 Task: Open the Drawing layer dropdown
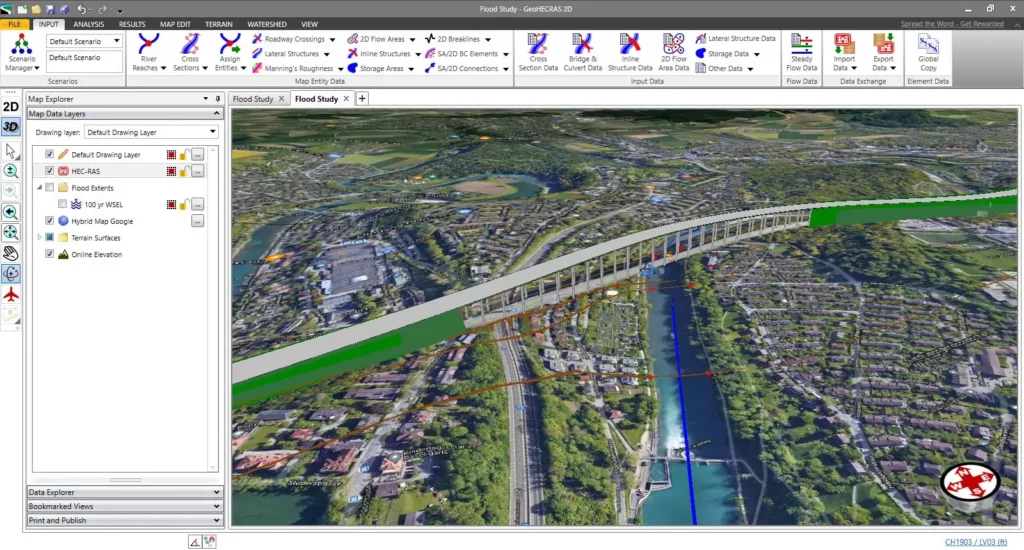212,132
